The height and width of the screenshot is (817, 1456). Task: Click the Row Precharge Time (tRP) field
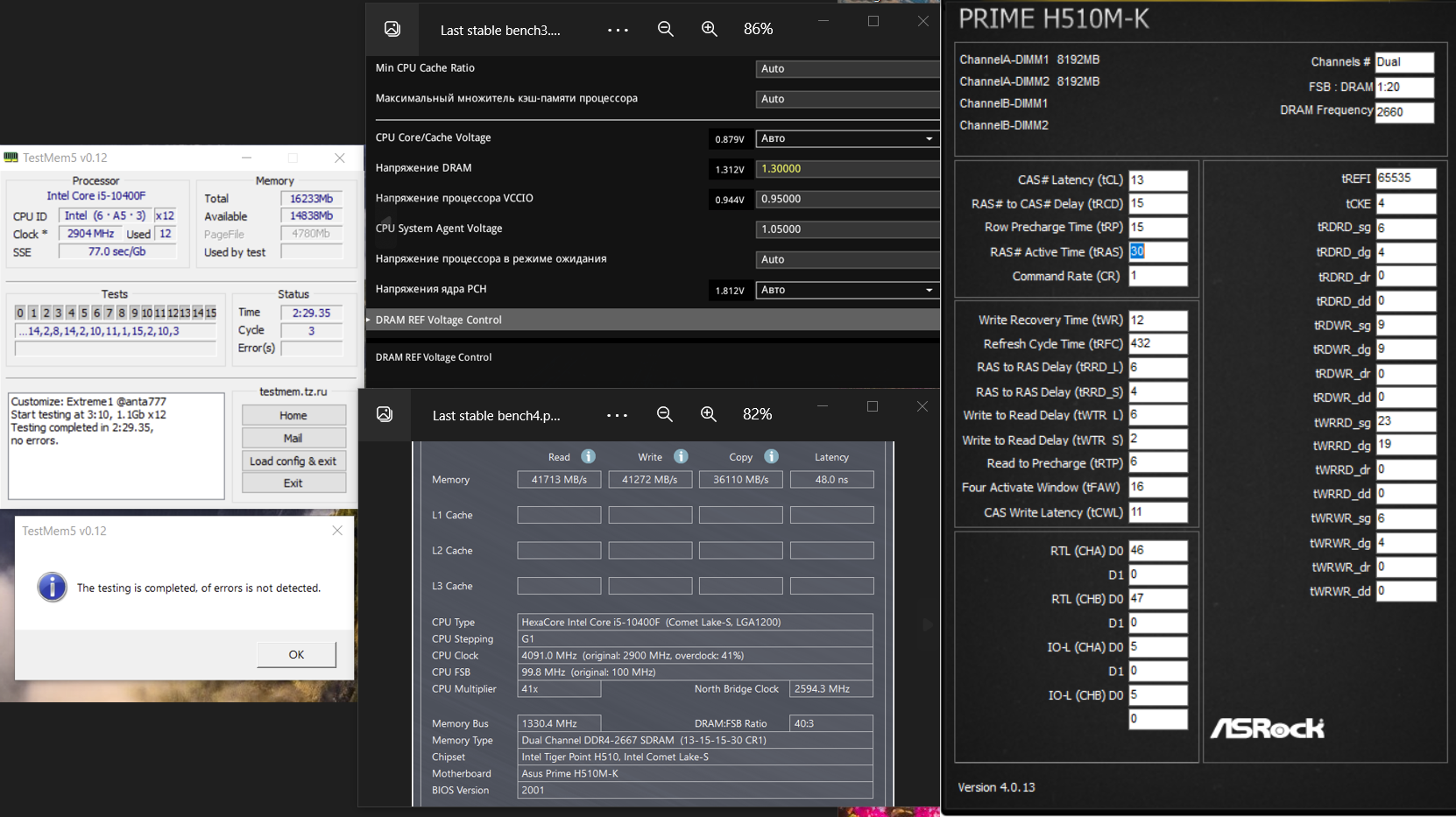[1158, 227]
